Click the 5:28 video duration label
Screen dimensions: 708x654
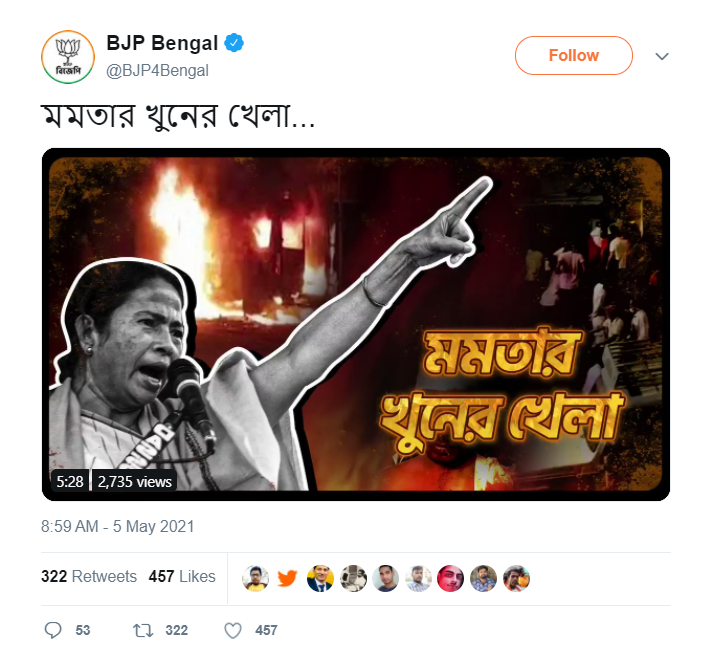point(70,482)
